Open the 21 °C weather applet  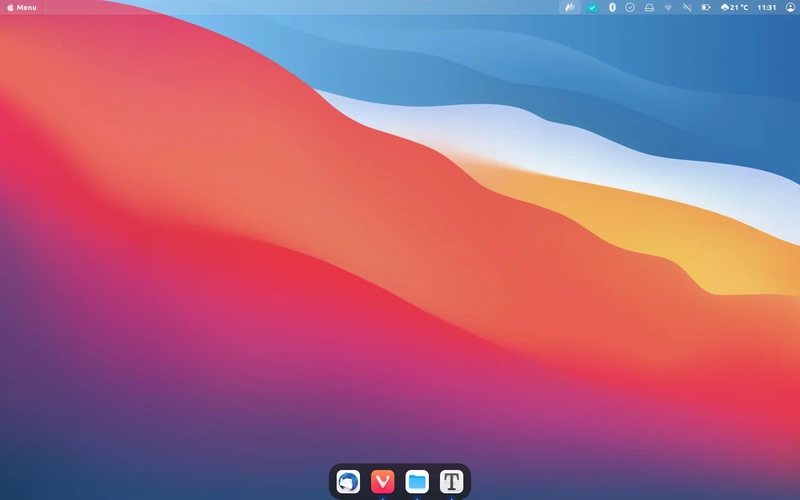coord(734,7)
